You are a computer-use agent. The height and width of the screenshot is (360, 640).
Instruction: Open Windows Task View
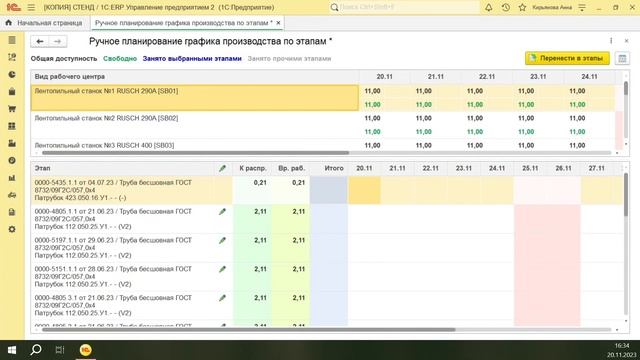tap(60, 350)
